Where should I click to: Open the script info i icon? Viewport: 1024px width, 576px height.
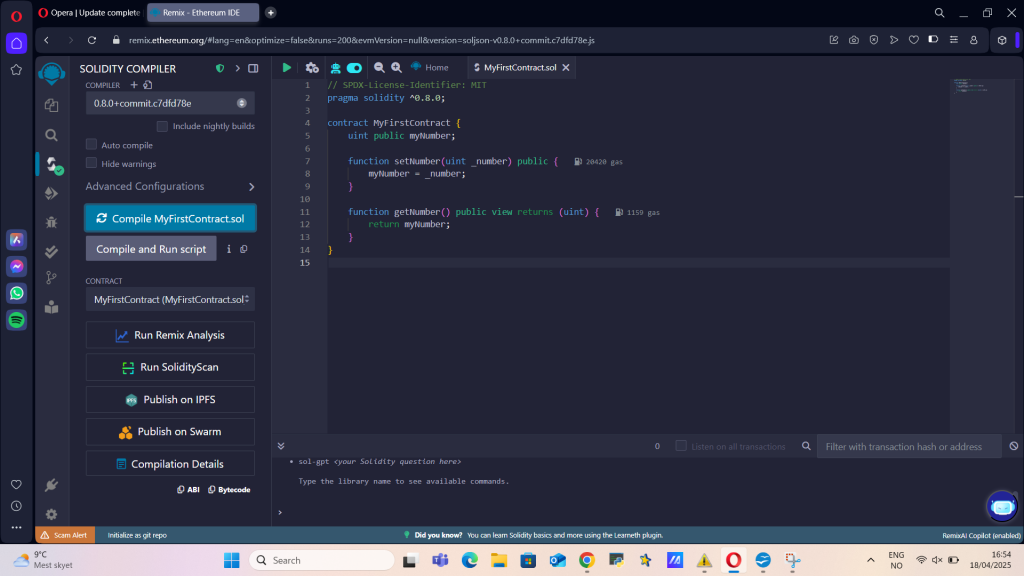point(229,249)
